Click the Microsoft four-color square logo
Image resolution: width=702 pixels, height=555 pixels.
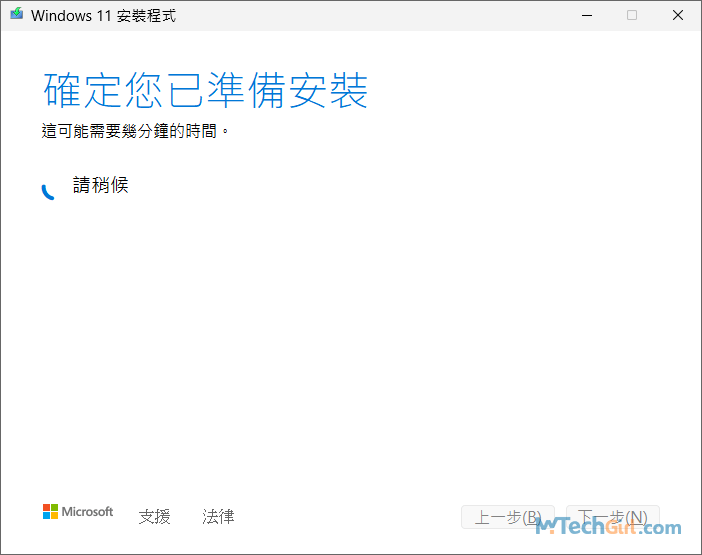click(50, 512)
